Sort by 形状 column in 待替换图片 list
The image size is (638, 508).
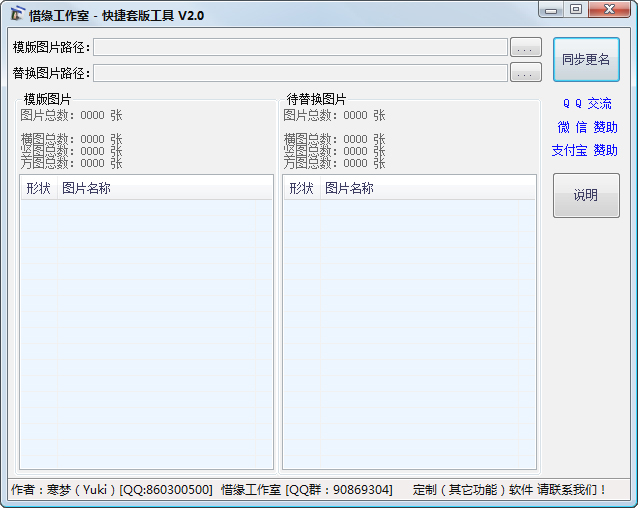301,188
